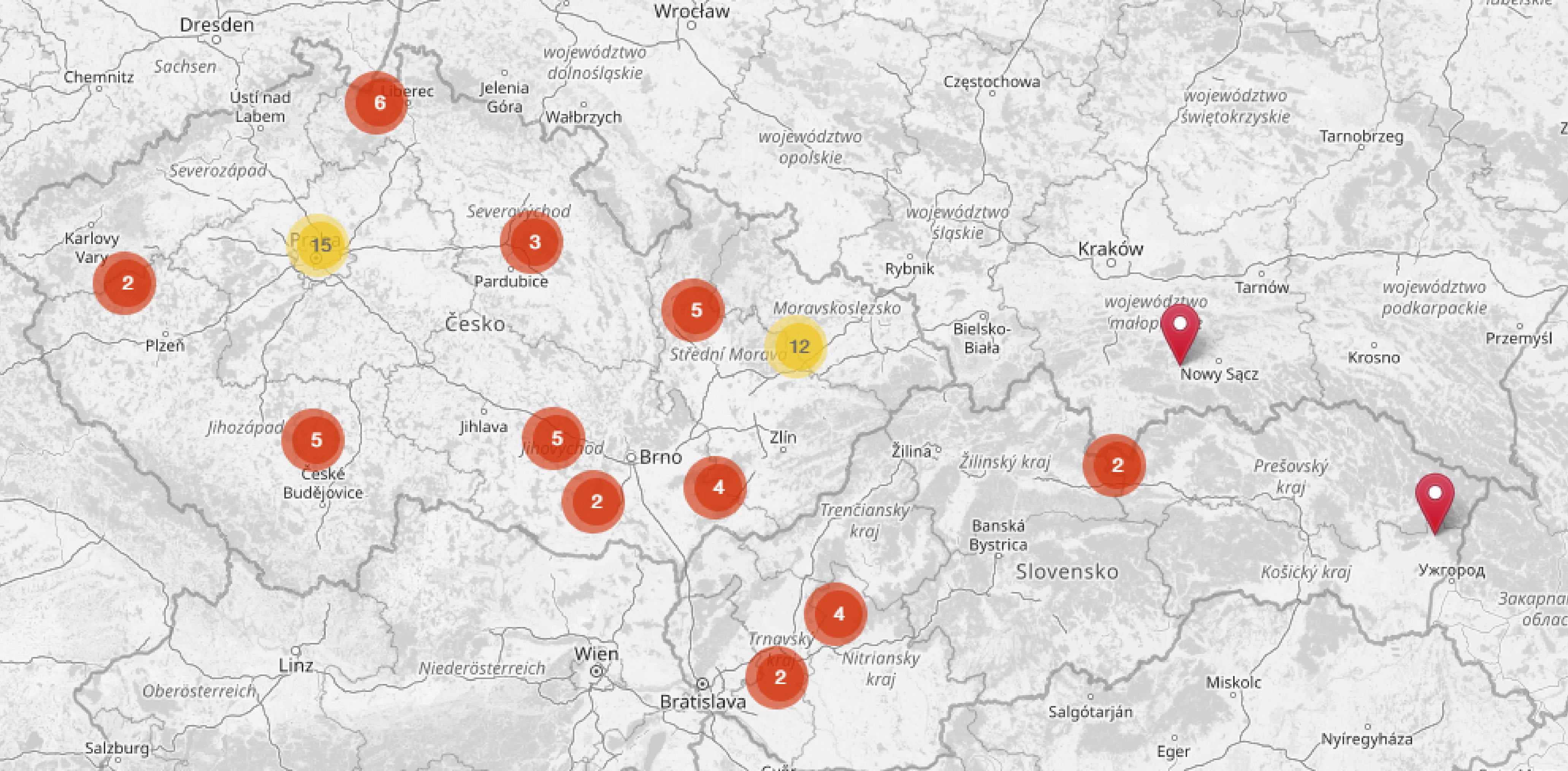Open the 2 cluster east of Bratislava
The height and width of the screenshot is (771, 1568).
tap(777, 677)
